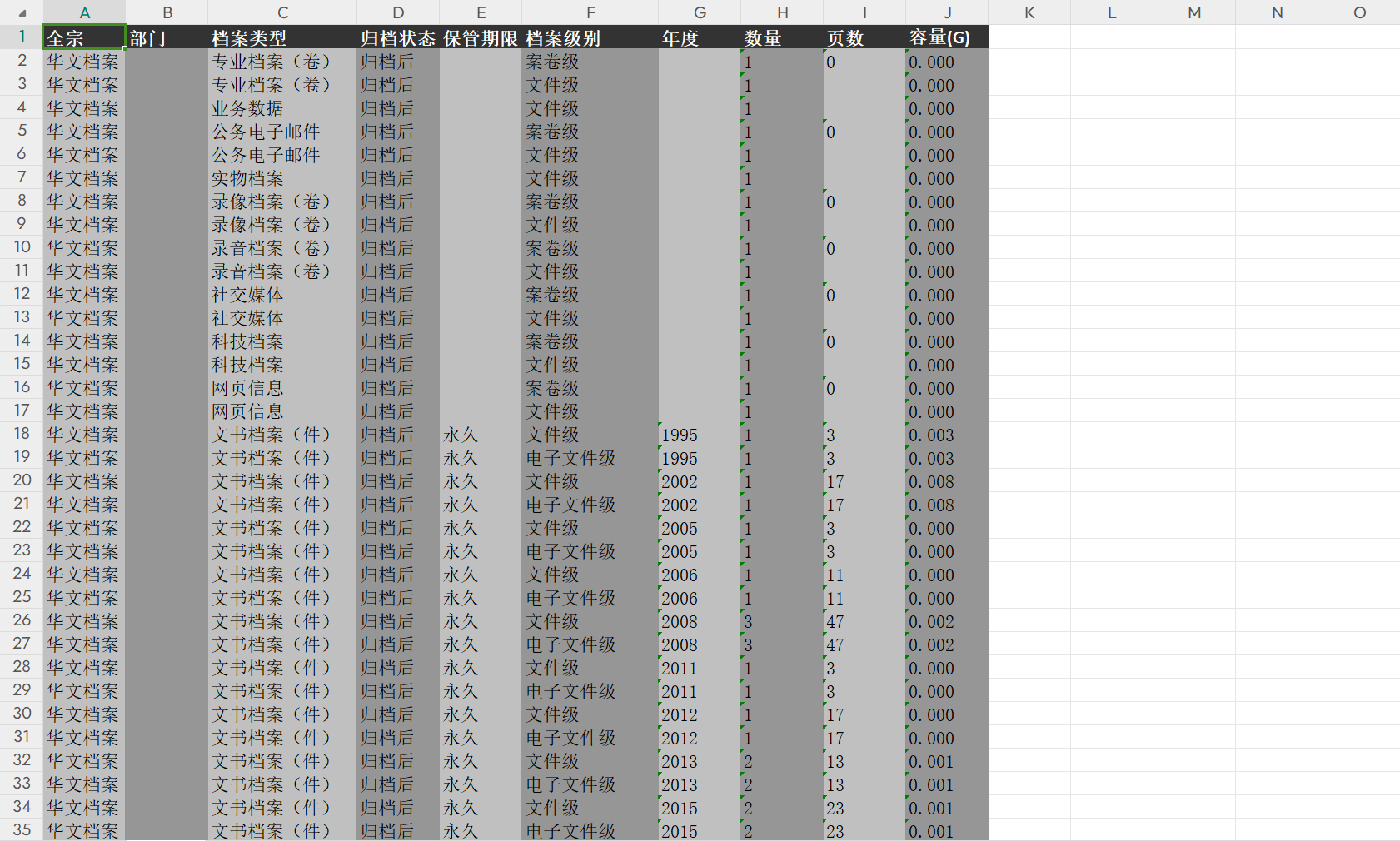Click 实物档案 cell in row 7
1400x841 pixels.
(282, 178)
